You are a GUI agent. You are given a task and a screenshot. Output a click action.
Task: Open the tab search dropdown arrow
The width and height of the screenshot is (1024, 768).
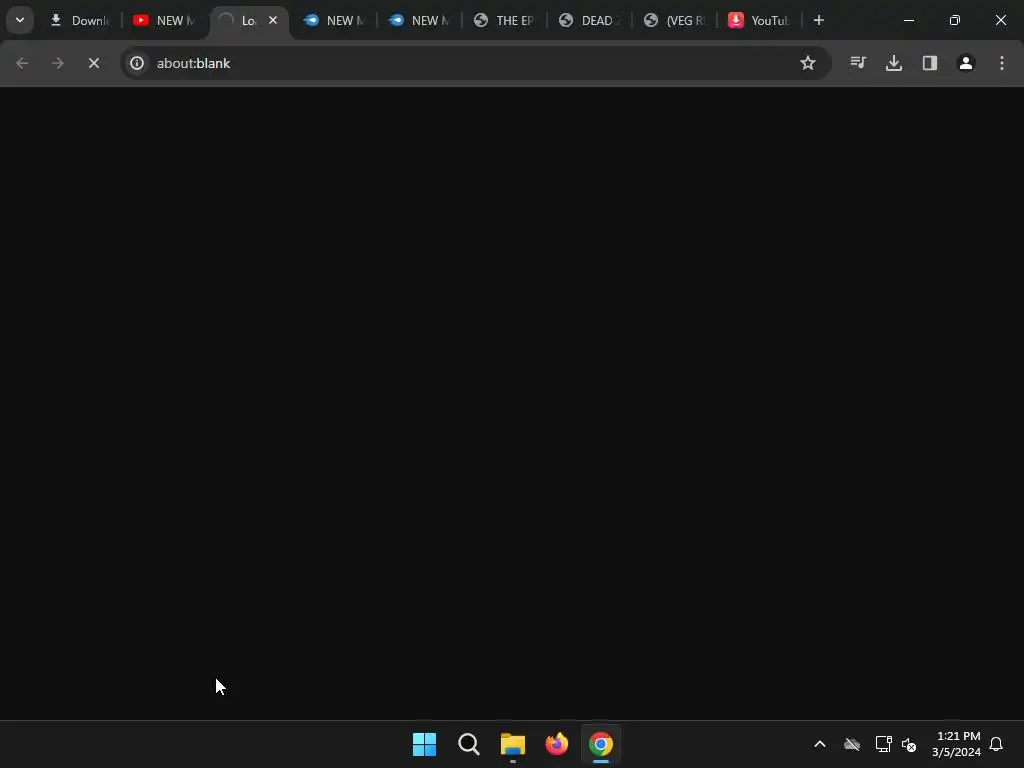pos(20,20)
